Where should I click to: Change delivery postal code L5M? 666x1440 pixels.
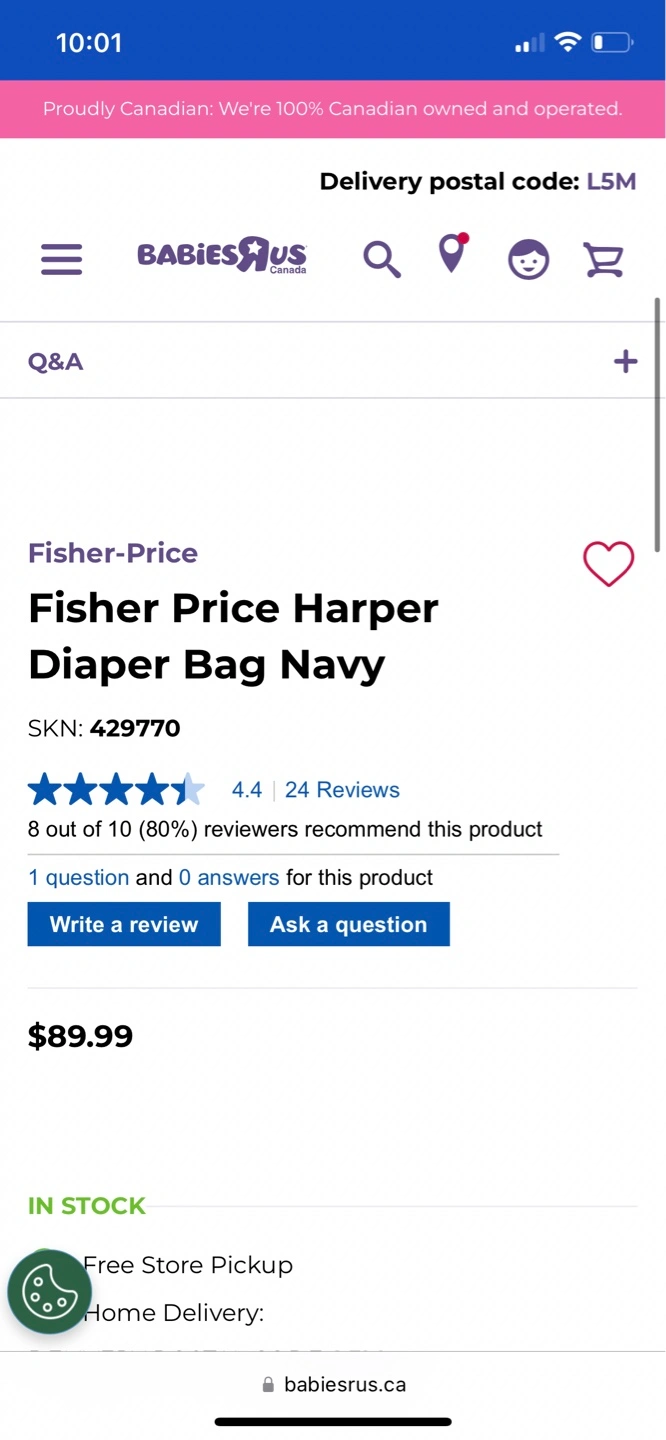[611, 182]
